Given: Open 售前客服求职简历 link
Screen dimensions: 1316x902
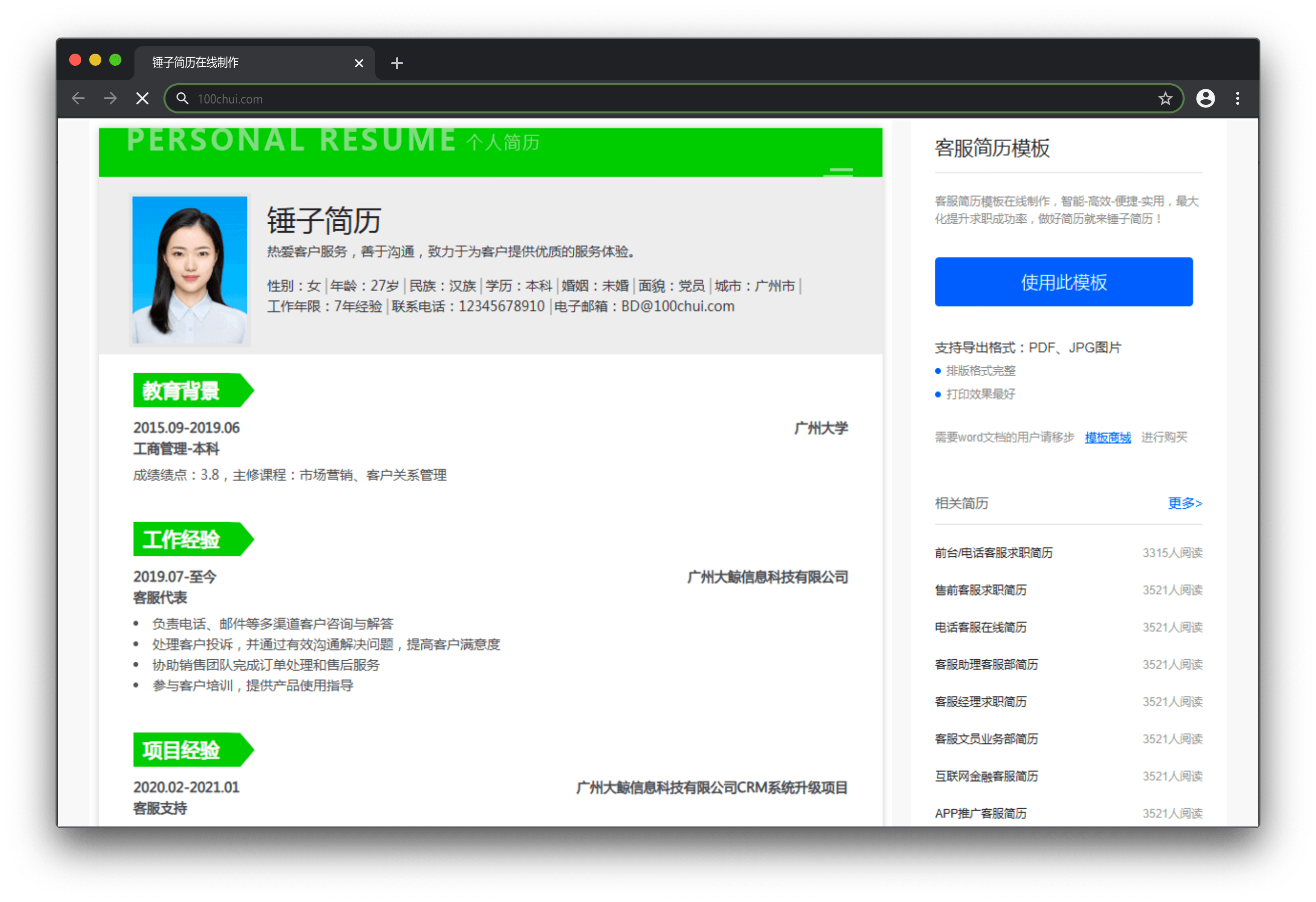Looking at the screenshot, I should tap(980, 590).
